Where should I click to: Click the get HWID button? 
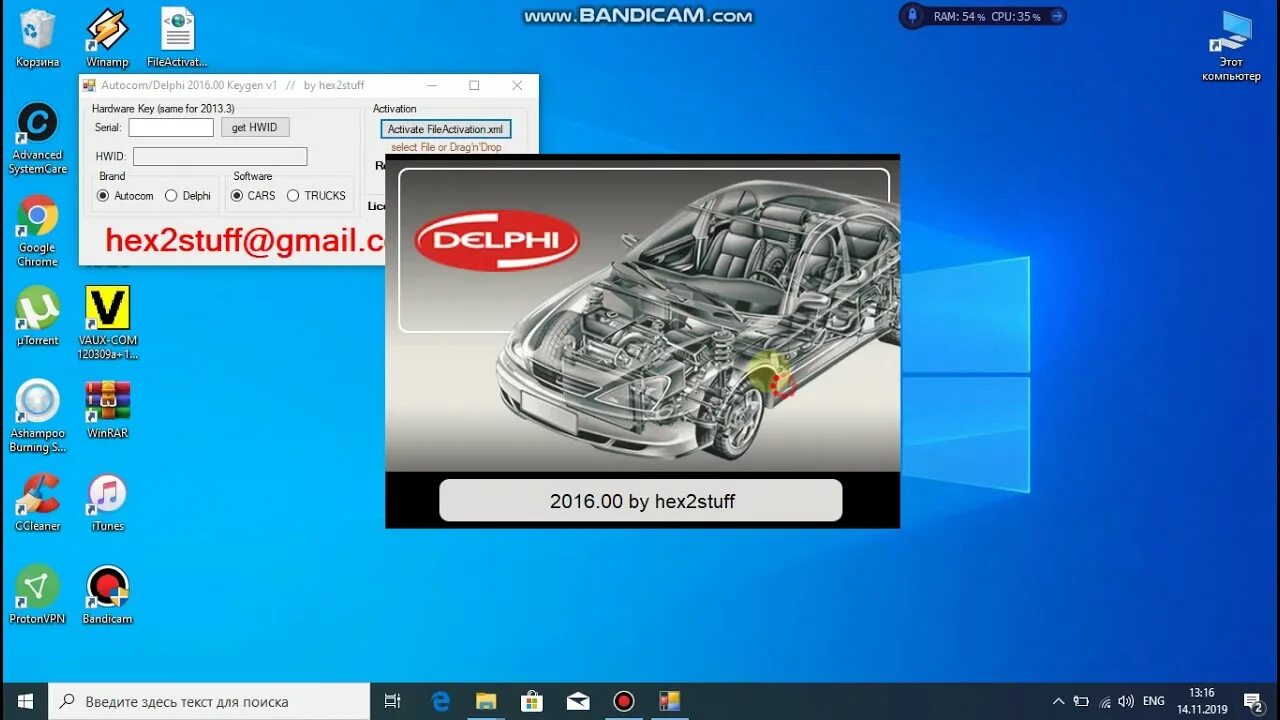pos(255,127)
